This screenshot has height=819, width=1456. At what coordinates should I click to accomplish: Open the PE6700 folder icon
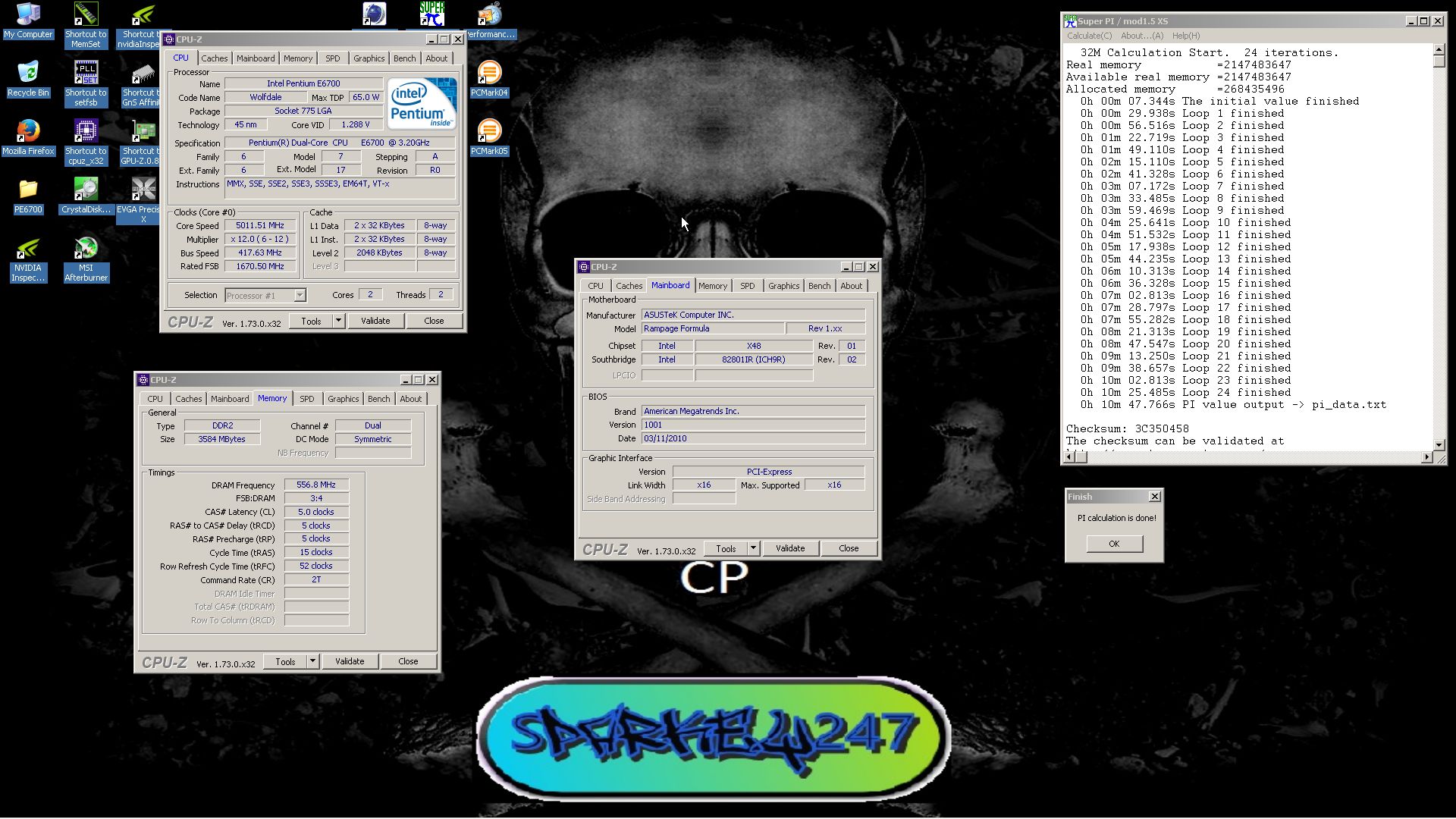tap(28, 196)
